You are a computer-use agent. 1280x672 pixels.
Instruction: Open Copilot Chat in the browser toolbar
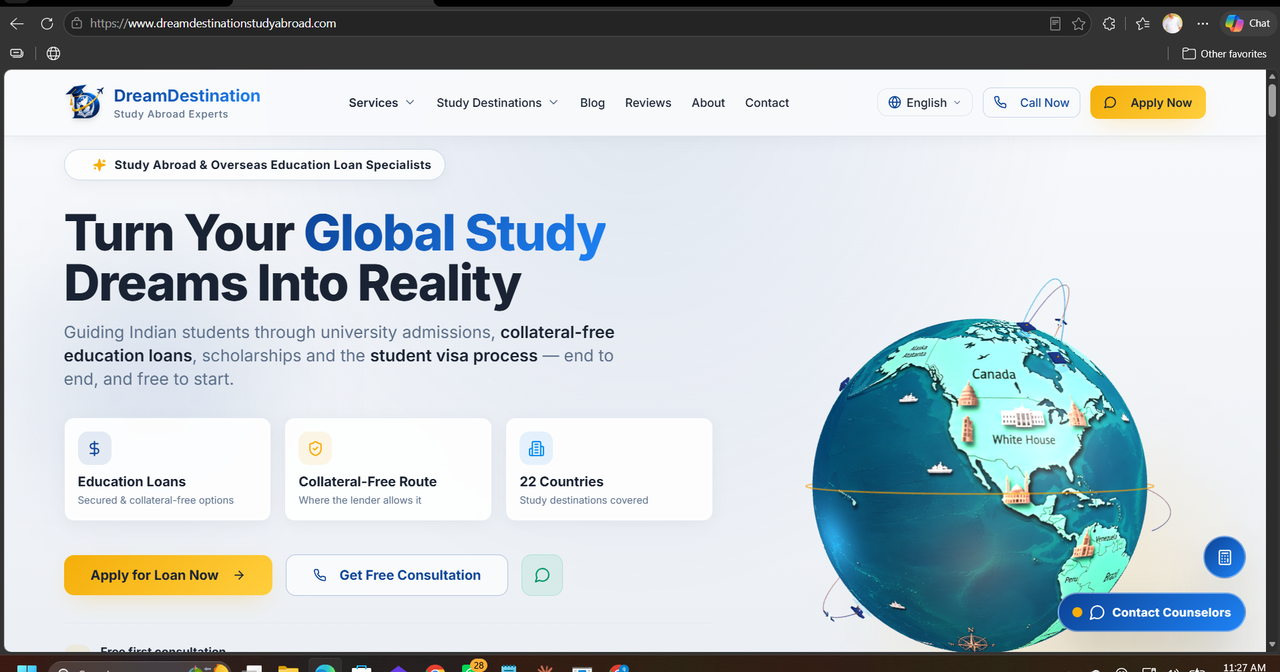1248,23
